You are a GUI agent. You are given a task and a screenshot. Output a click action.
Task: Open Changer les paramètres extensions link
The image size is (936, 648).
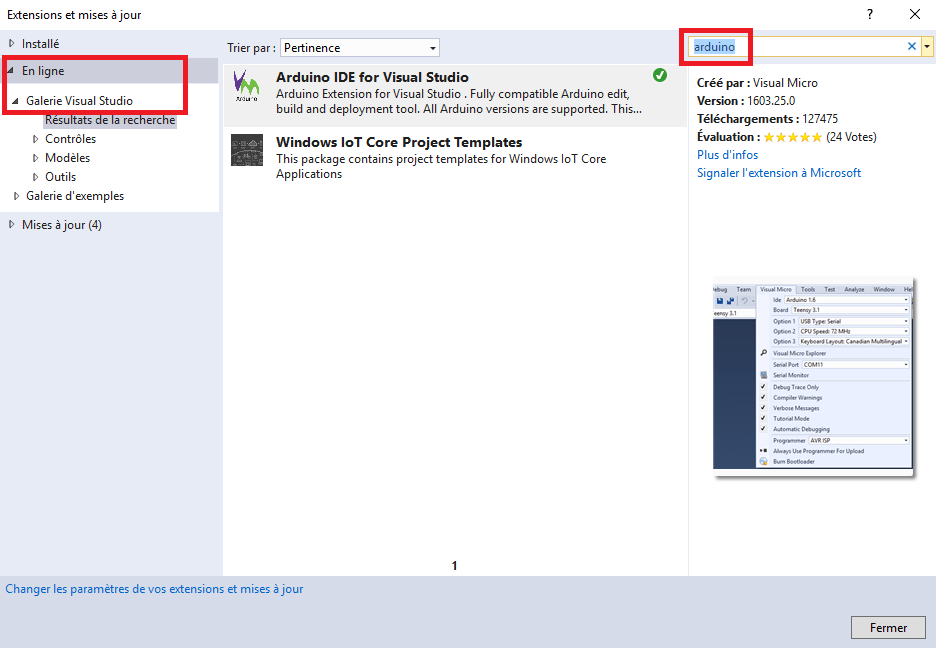point(155,589)
